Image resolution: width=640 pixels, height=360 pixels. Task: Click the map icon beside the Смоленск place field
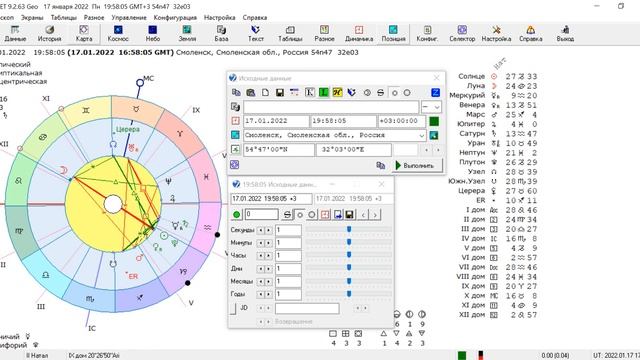(433, 135)
